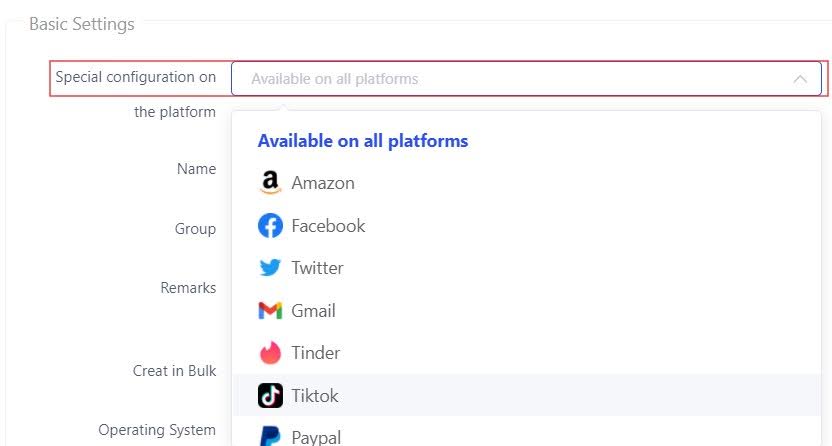The height and width of the screenshot is (446, 832).
Task: Click the Gmail envelope icon
Action: click(x=270, y=311)
